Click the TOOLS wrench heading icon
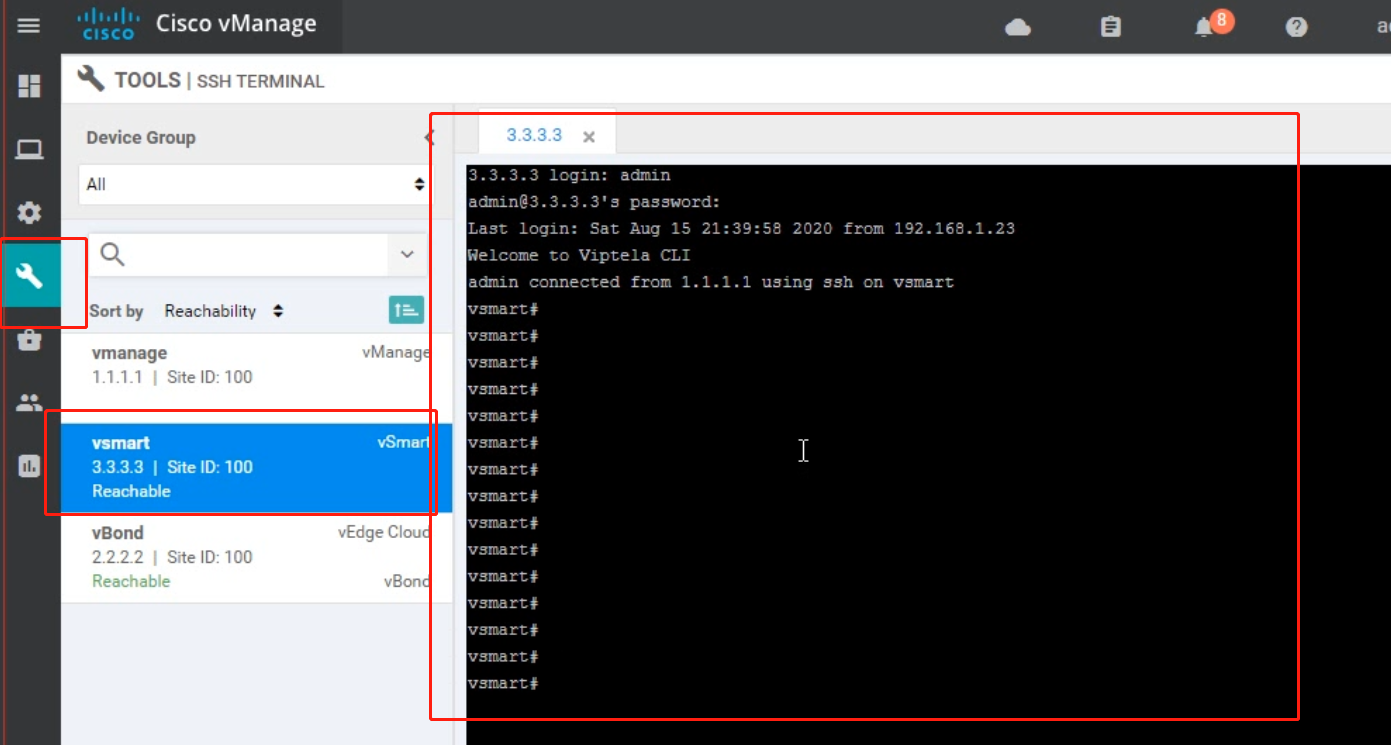Screen dimensions: 1391x745 click(91, 78)
